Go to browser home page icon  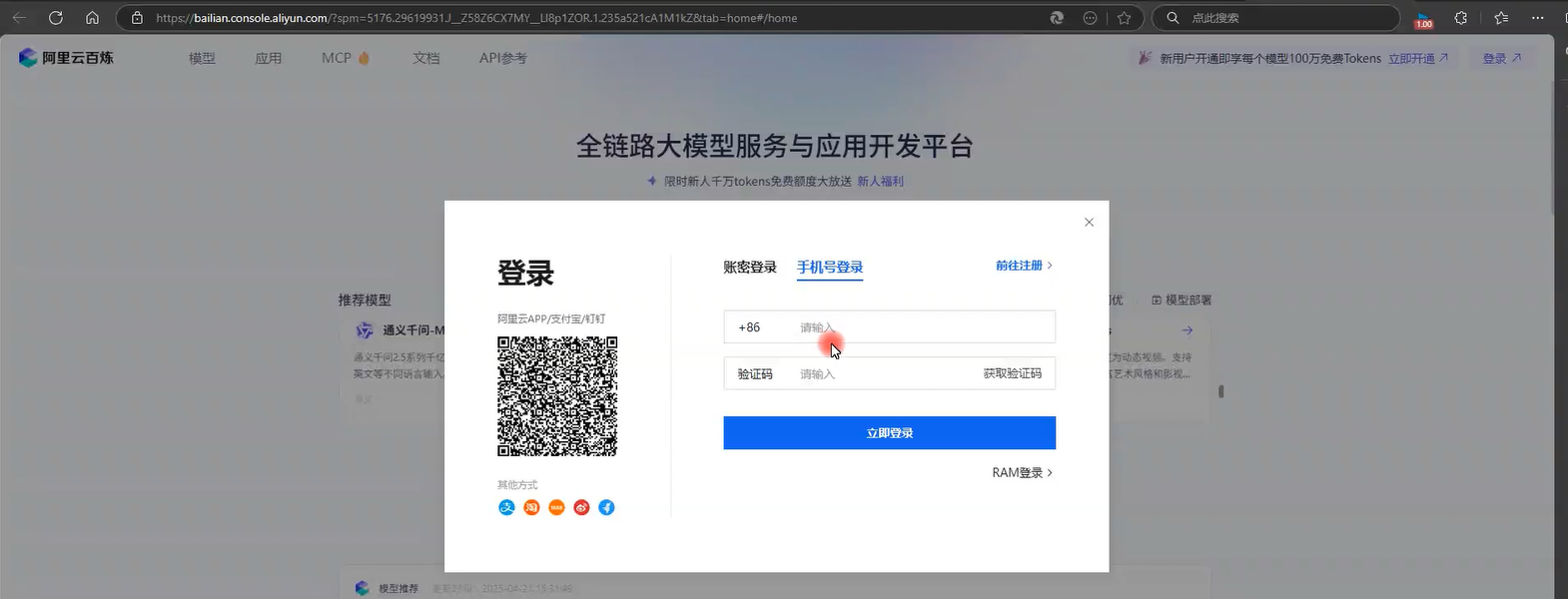click(92, 18)
